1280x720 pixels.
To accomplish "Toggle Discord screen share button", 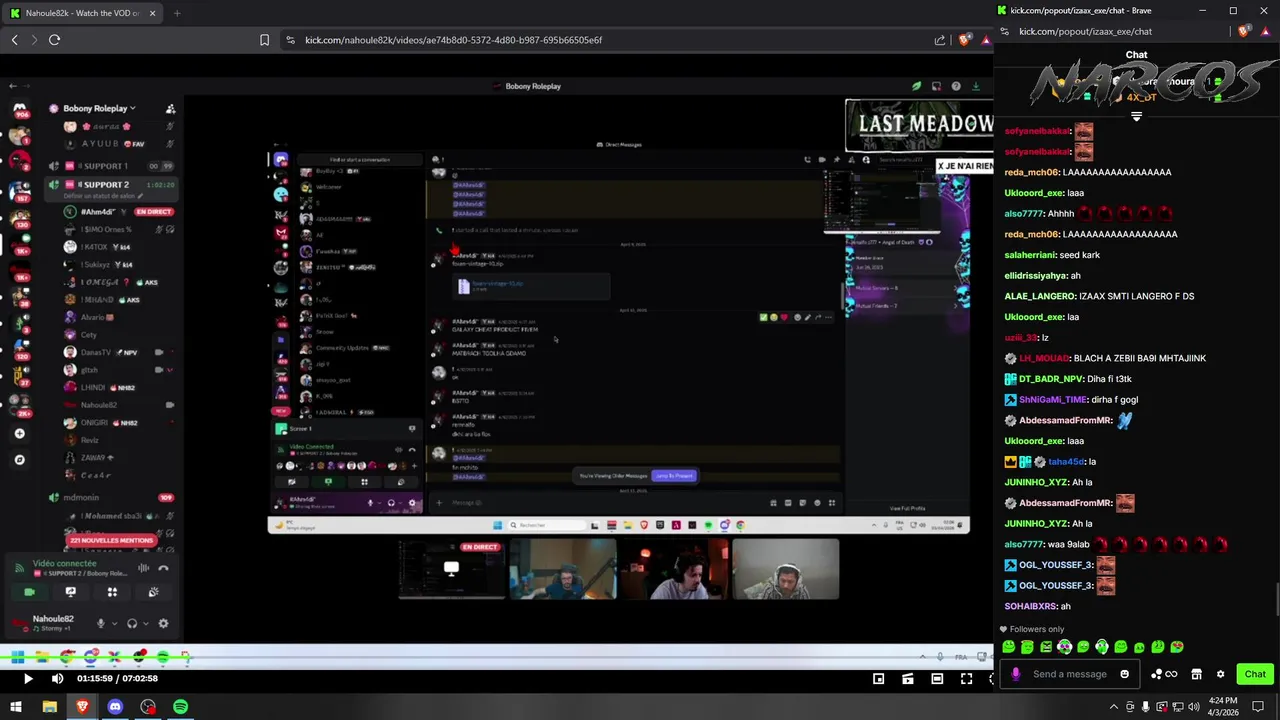I will click(x=70, y=592).
